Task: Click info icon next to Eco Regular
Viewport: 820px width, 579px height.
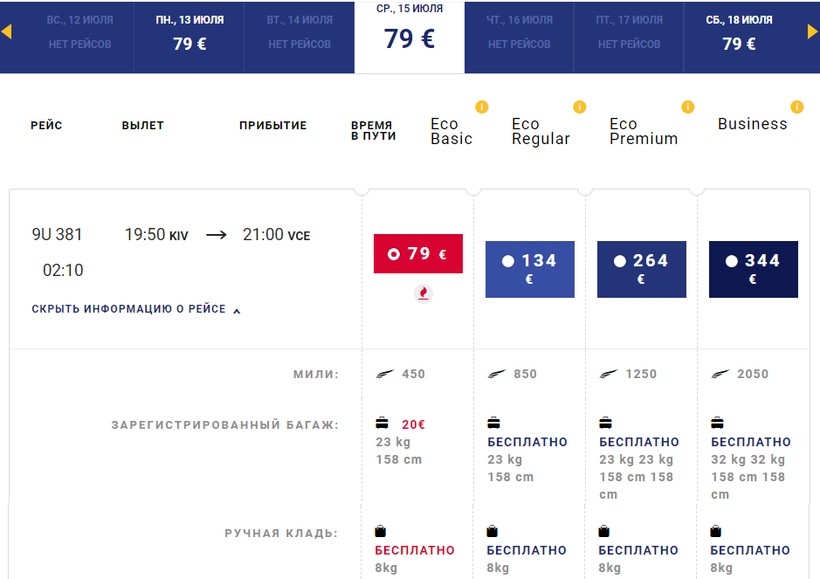Action: click(579, 107)
